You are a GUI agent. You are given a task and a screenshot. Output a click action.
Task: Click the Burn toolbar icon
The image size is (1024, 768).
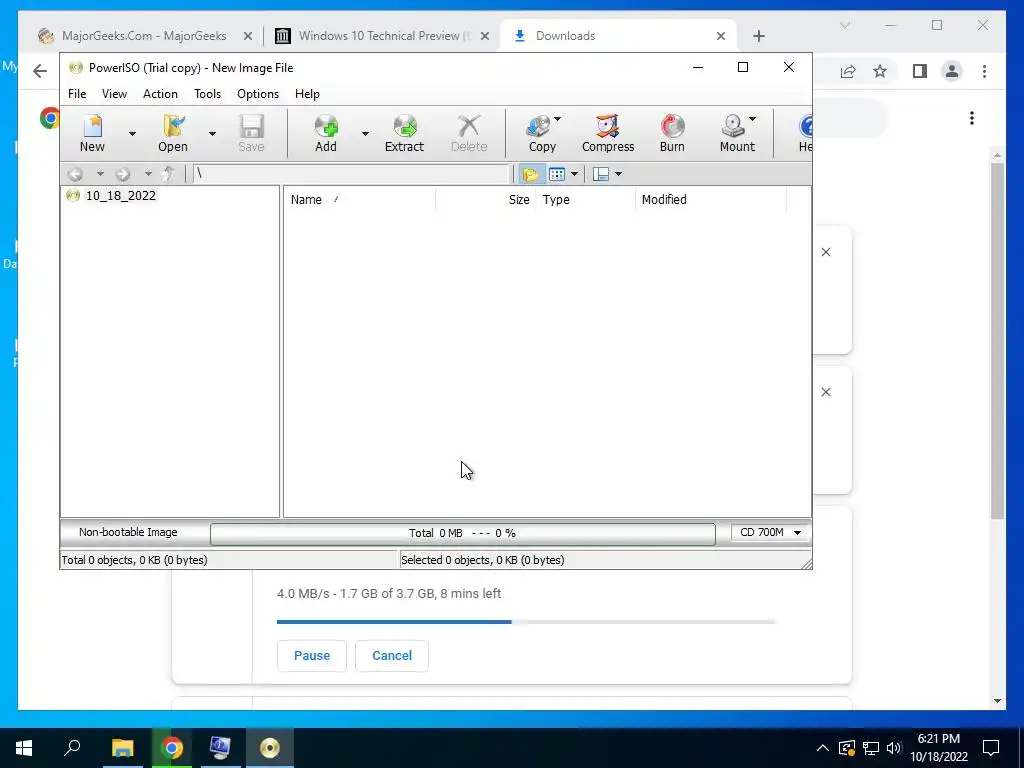[672, 133]
